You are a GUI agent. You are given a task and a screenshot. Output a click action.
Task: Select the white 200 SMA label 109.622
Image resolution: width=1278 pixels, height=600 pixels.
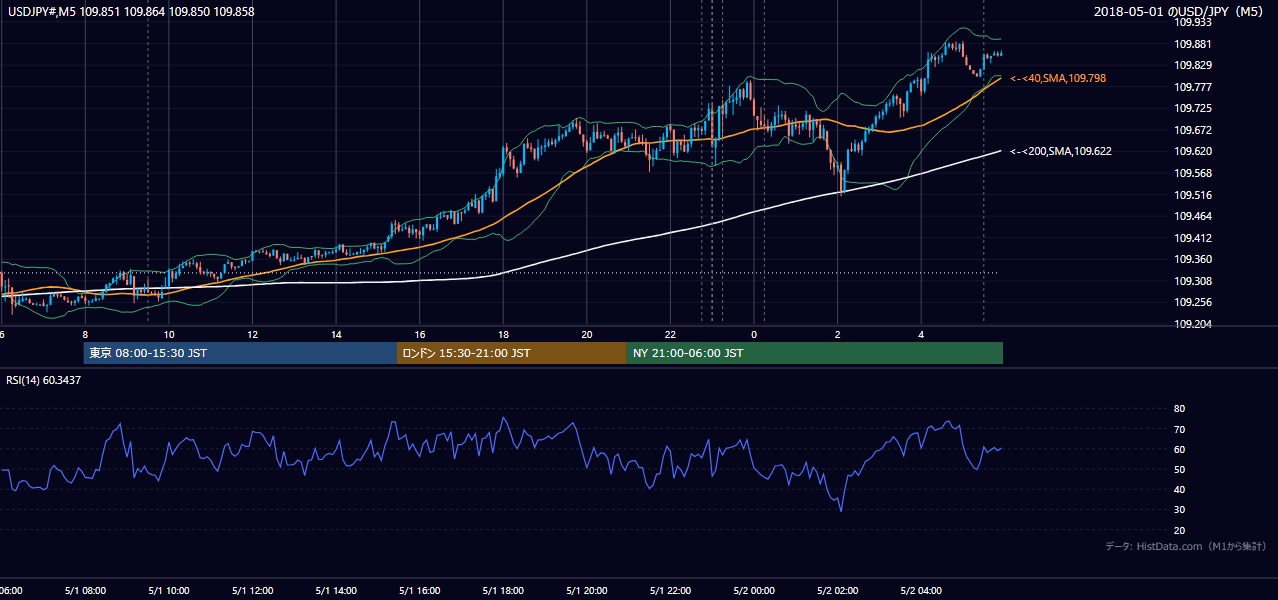1061,151
